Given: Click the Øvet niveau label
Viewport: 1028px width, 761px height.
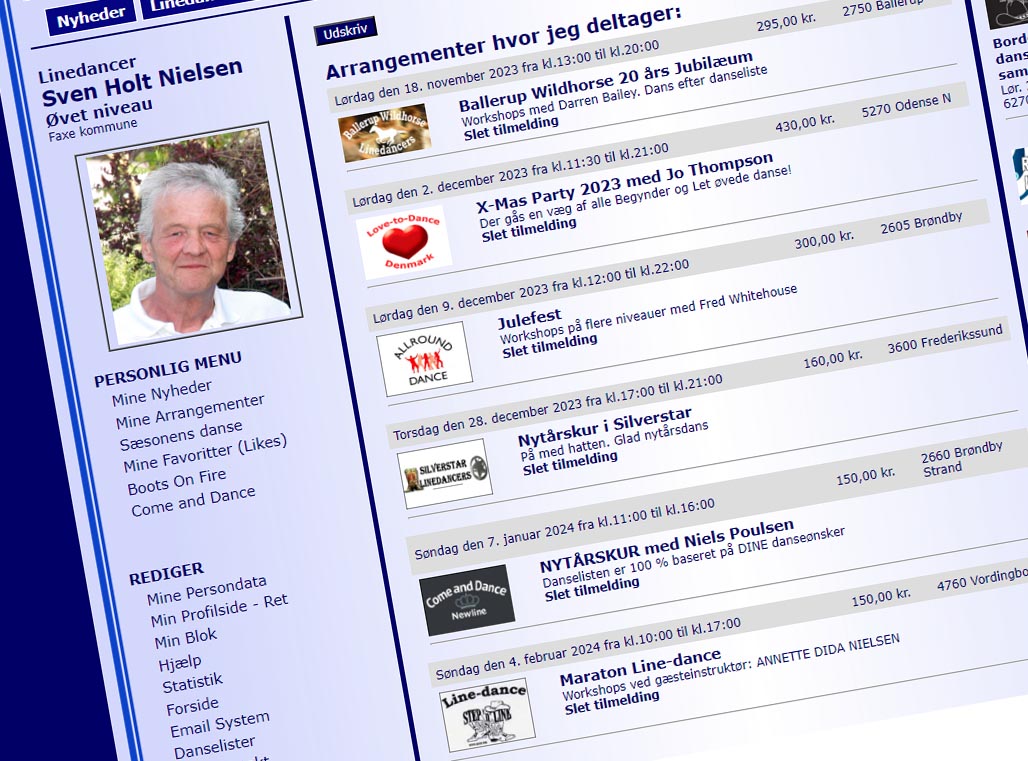Looking at the screenshot, I should click(x=99, y=112).
